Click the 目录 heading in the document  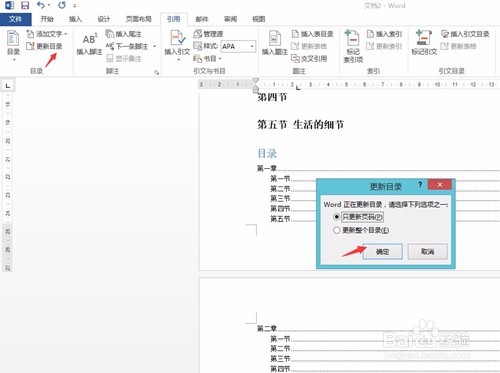[x=267, y=153]
